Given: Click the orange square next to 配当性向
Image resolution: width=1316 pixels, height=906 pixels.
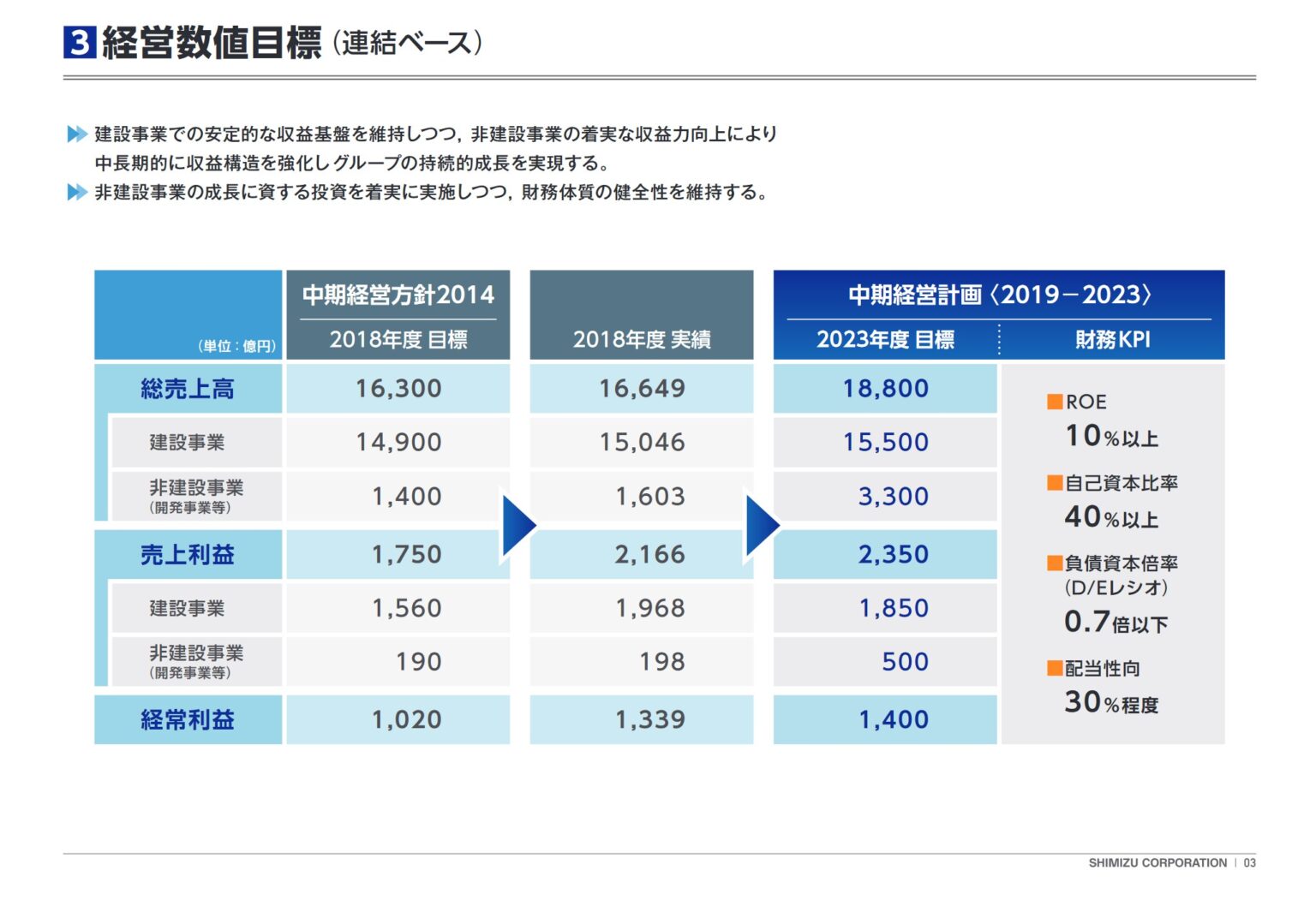Looking at the screenshot, I should (1055, 668).
